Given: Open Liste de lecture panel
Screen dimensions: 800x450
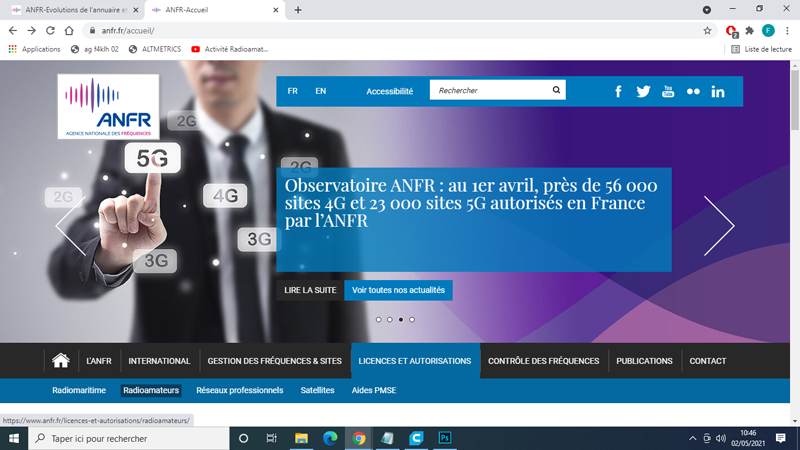Looking at the screenshot, I should pos(761,49).
